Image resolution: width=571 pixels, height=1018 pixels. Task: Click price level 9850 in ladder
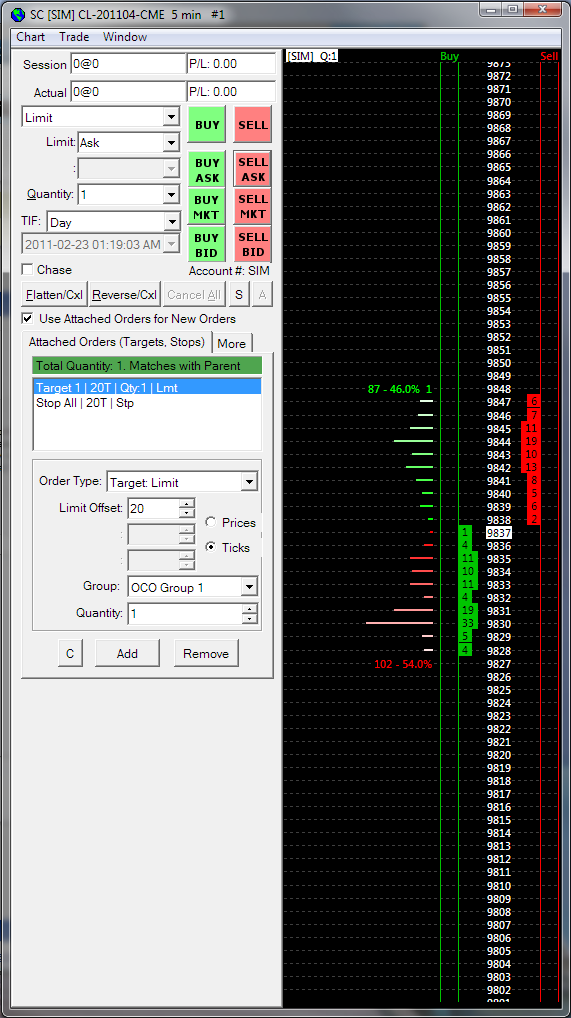(499, 363)
